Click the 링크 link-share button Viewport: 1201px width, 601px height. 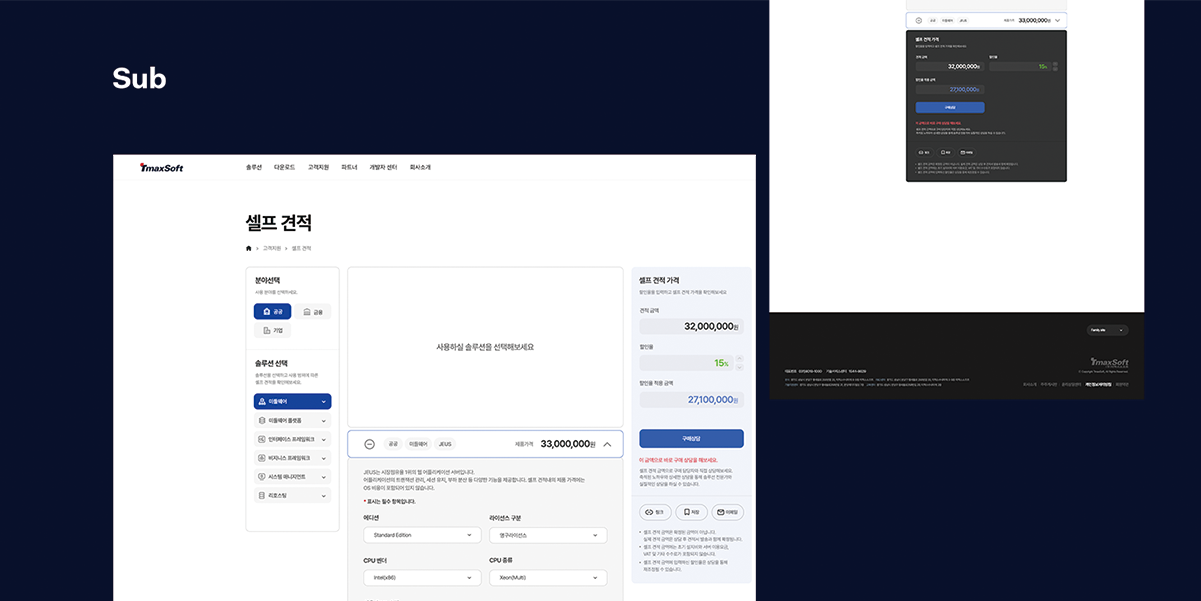point(655,512)
